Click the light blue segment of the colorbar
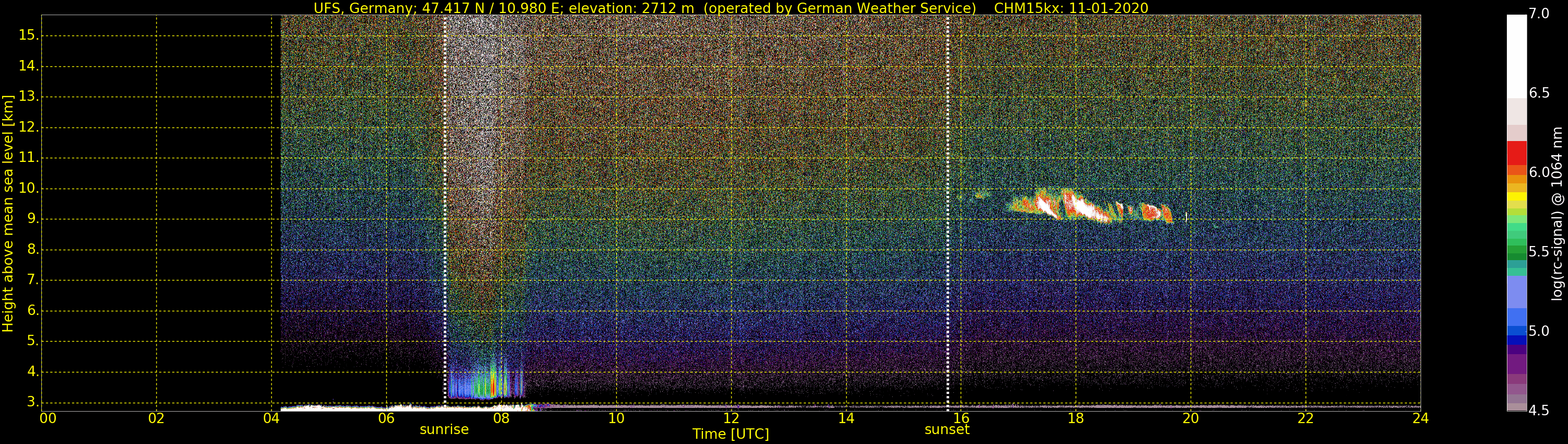1568x444 pixels. [1517, 292]
